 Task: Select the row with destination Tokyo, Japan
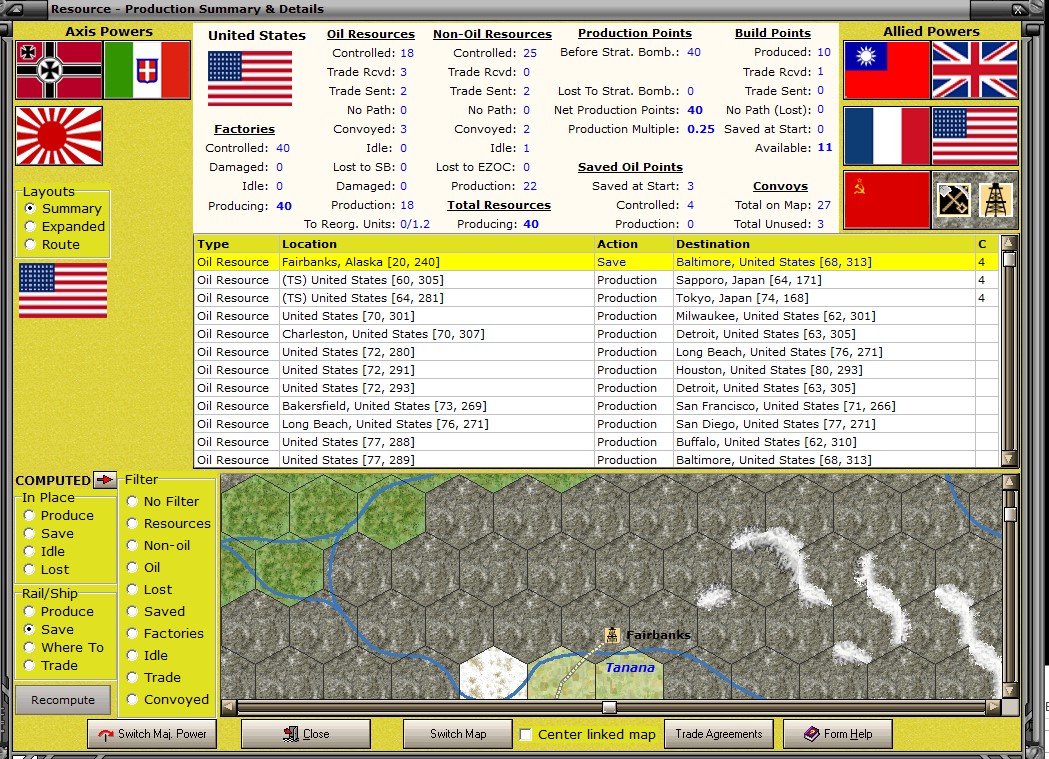tap(596, 298)
